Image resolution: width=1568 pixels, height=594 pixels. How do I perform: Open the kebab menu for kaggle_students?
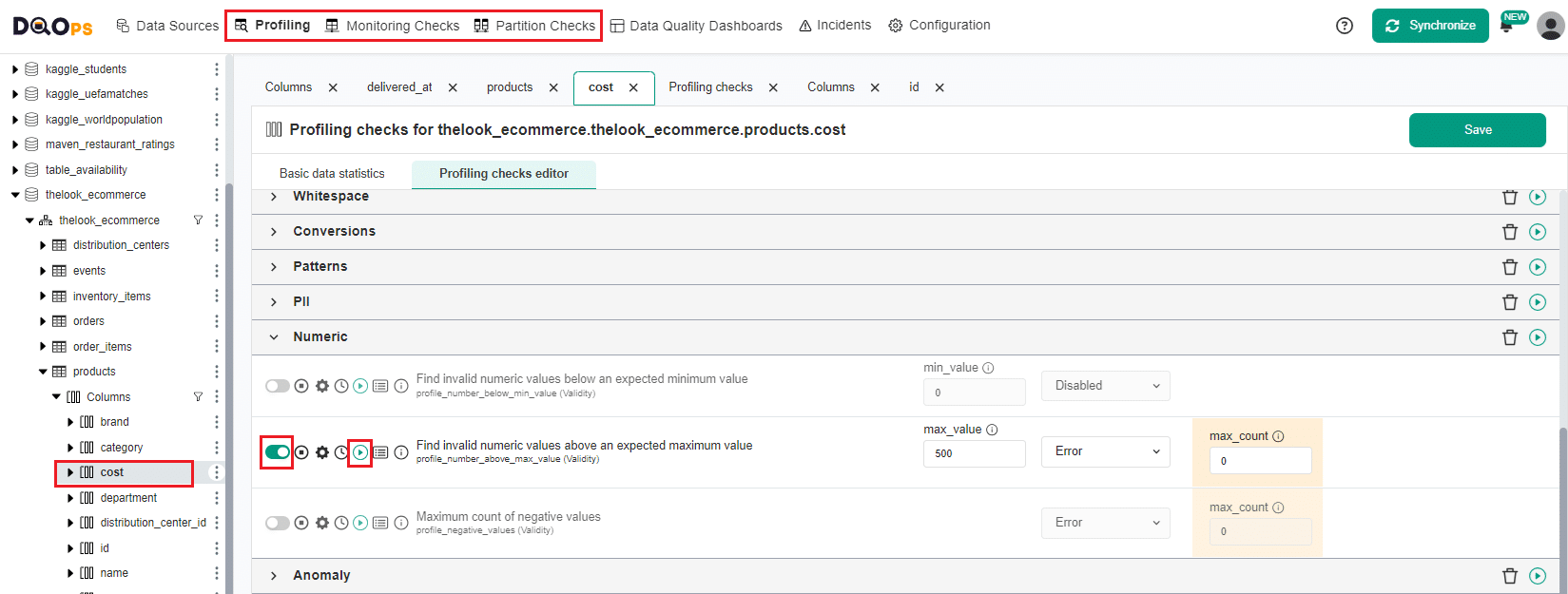(x=217, y=69)
